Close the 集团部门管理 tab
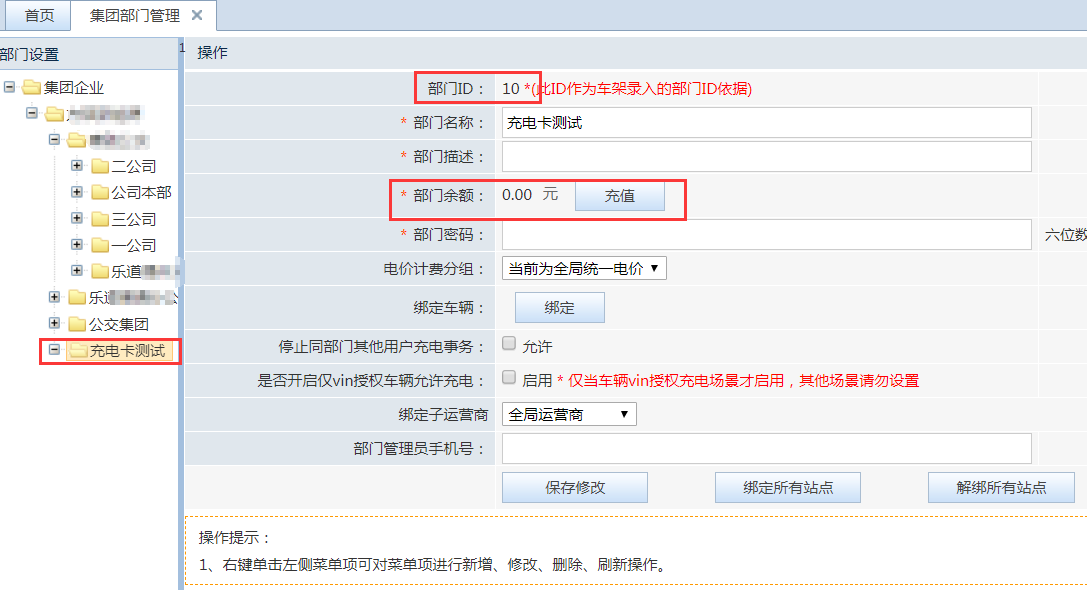Screen dimensions: 1087x590 coord(197,15)
